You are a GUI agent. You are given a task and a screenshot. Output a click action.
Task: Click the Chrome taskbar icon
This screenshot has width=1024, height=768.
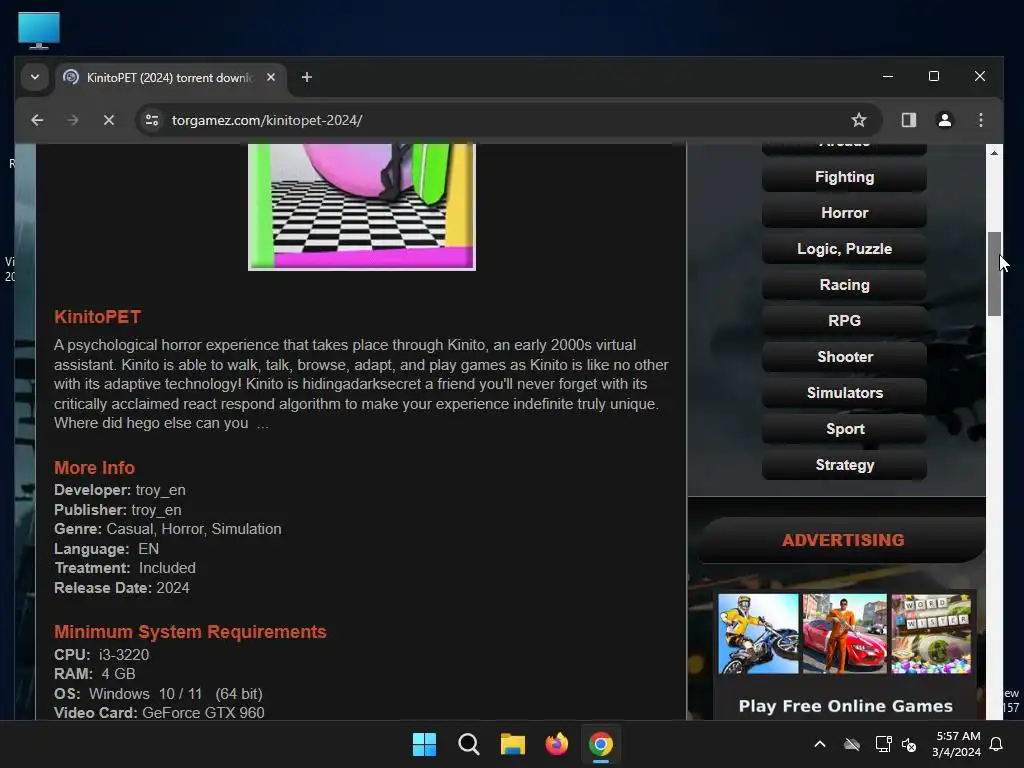tap(601, 744)
